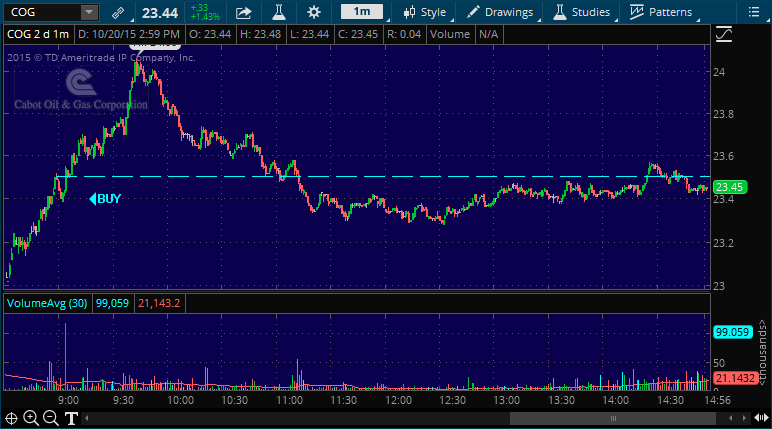Click the expand-collapse time axis icon
This screenshot has height=429, width=772.
pyautogui.click(x=762, y=419)
